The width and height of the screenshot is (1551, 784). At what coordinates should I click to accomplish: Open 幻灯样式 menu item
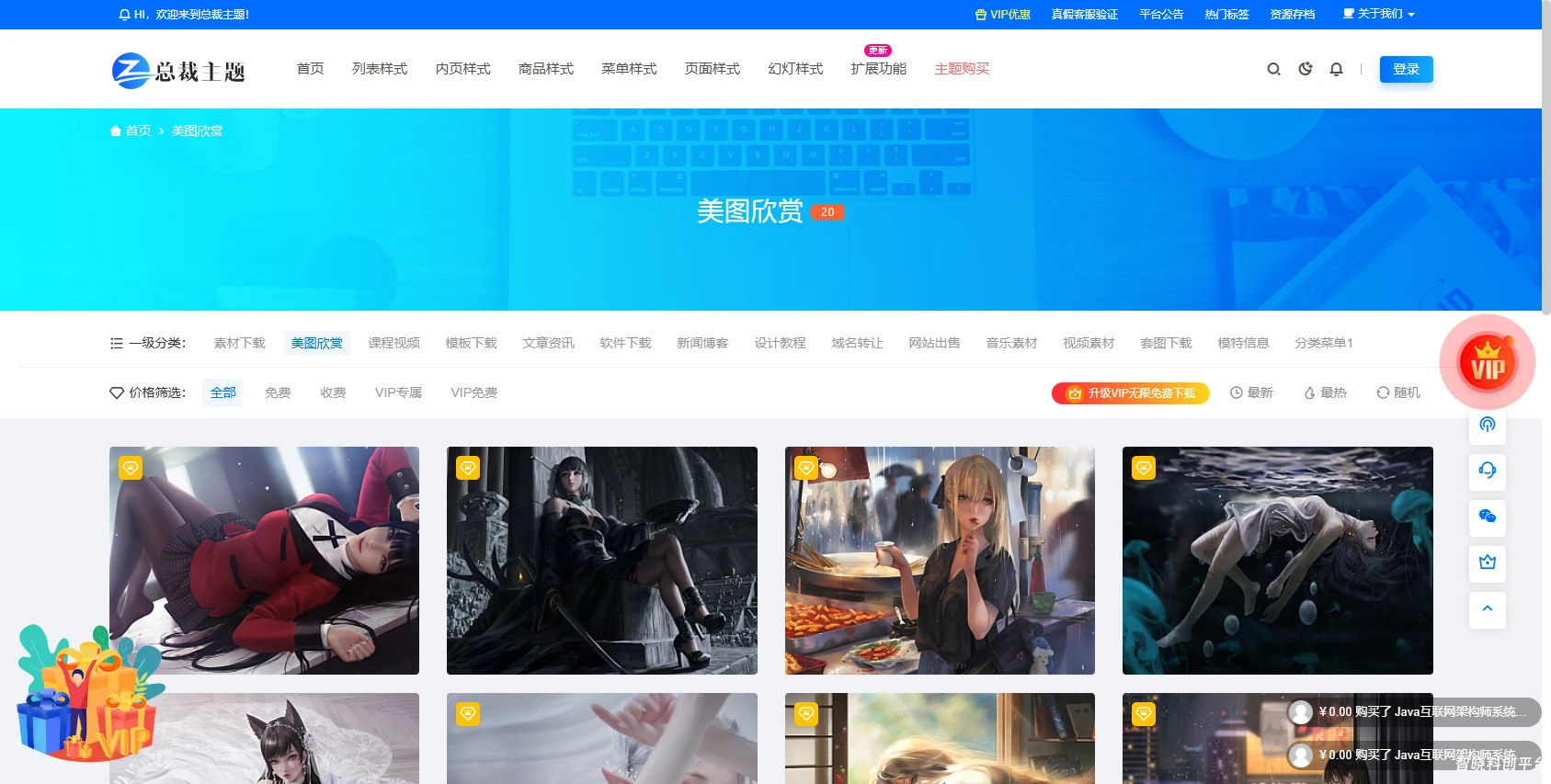click(796, 69)
